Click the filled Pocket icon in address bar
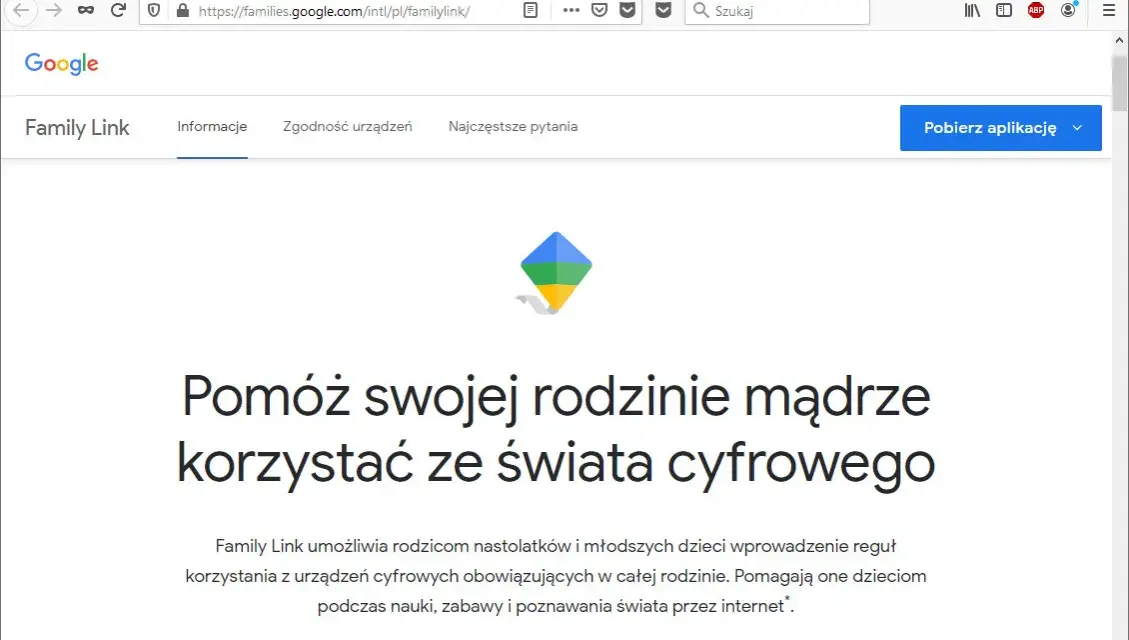The image size is (1129, 640). [628, 10]
